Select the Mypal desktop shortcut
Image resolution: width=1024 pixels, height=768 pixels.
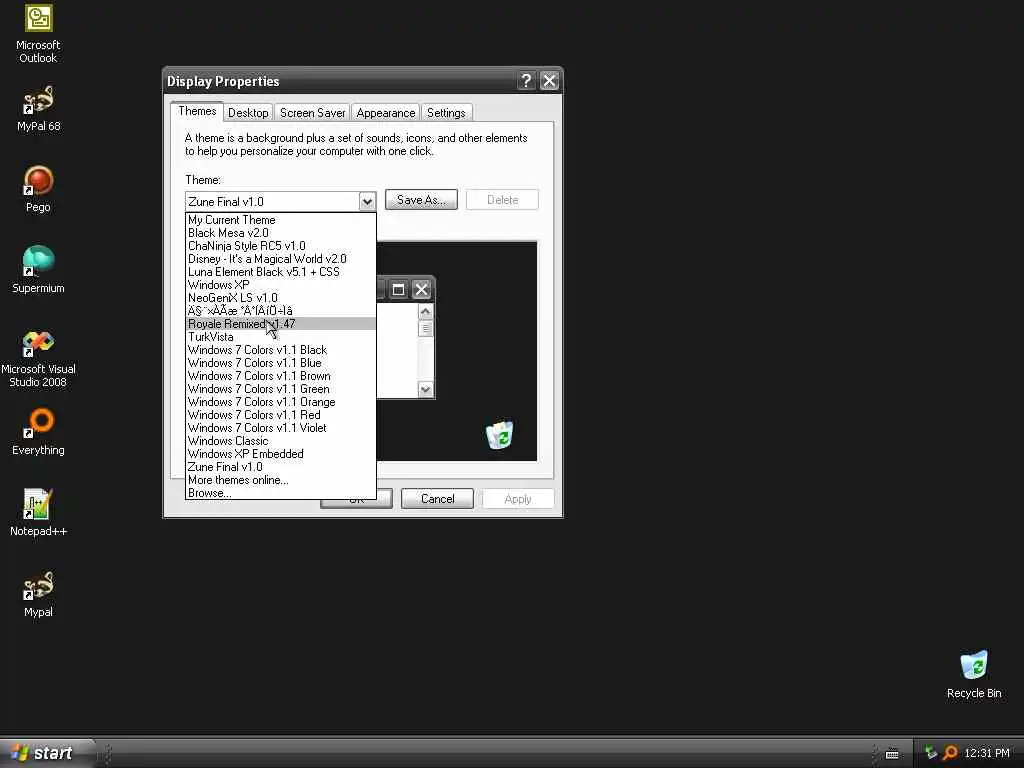point(38,595)
